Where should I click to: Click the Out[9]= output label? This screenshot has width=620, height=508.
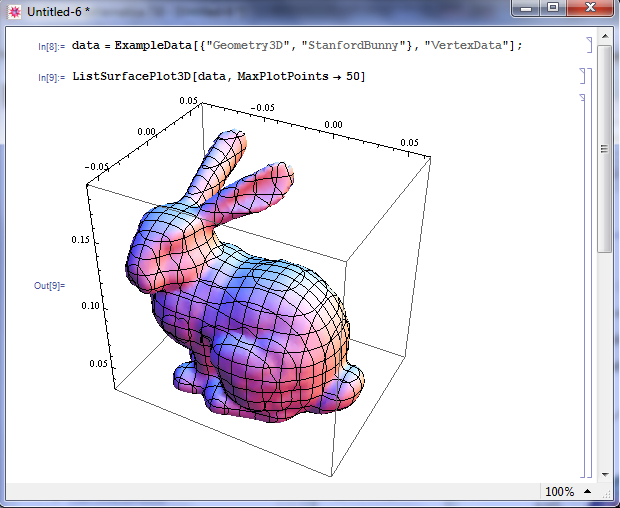(x=49, y=285)
